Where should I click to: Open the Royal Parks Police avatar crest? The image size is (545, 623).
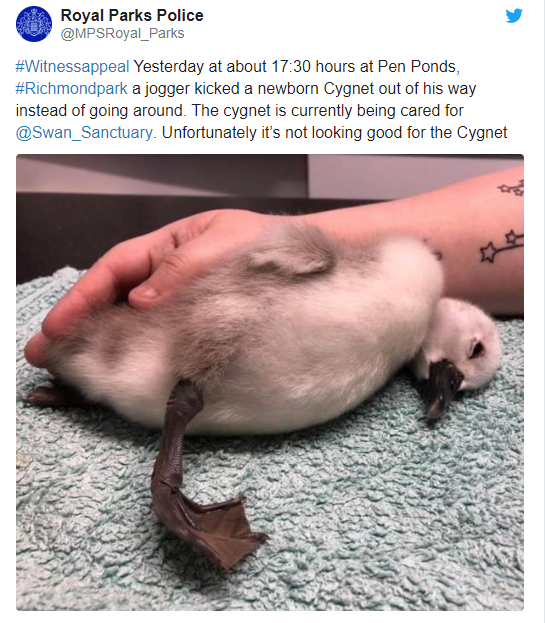[x=34, y=24]
